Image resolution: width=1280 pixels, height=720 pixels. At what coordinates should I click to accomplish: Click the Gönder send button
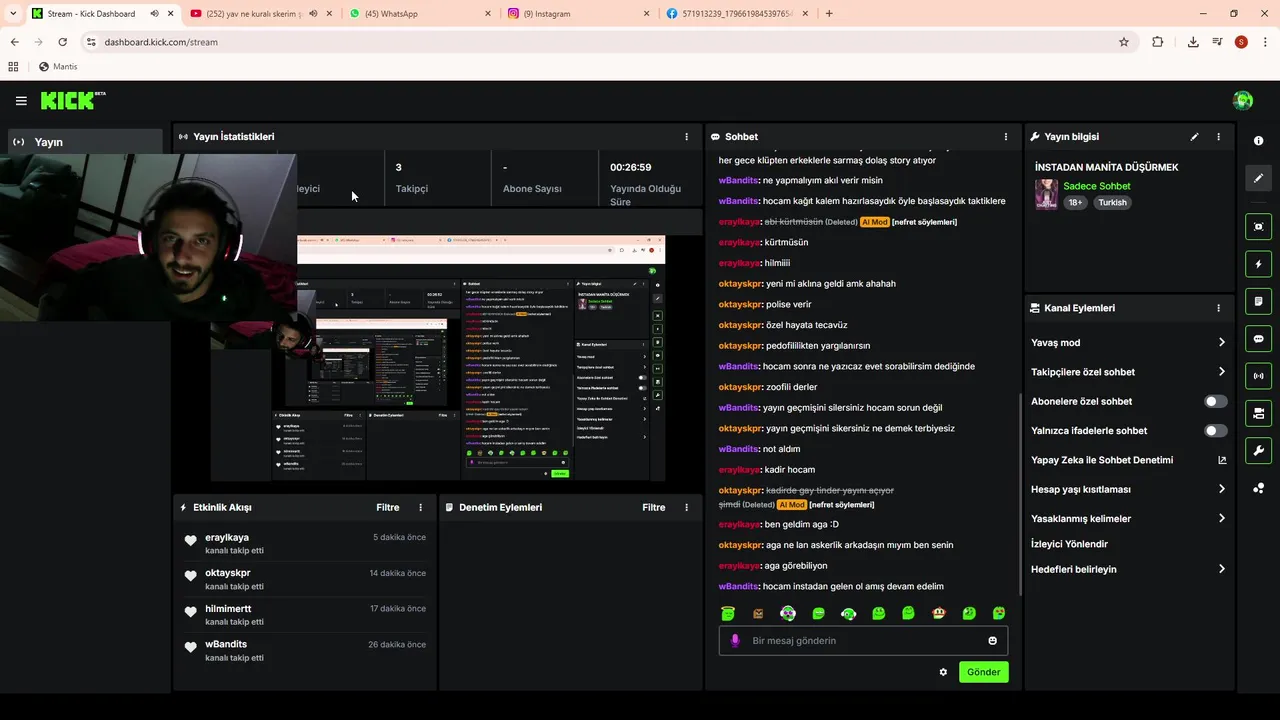coord(983,672)
